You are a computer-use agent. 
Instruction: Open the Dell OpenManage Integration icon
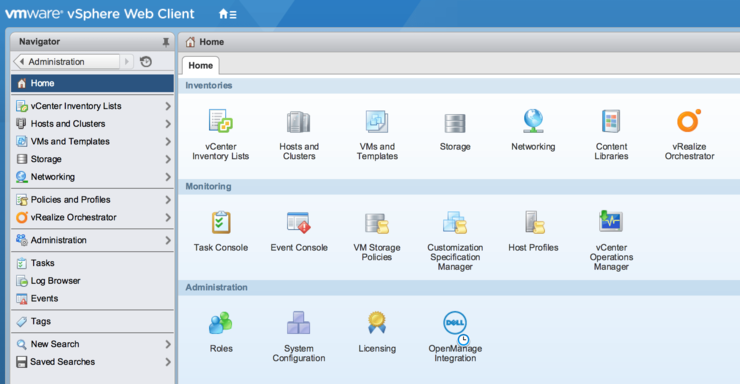[455, 324]
